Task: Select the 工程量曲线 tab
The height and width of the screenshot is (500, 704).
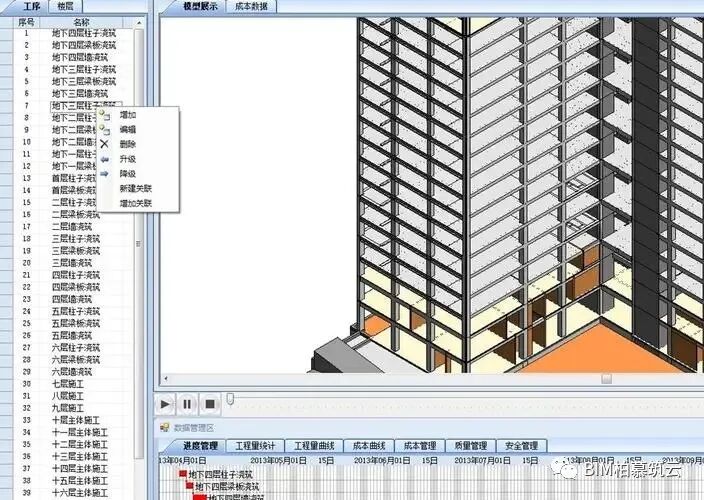Action: pos(314,446)
